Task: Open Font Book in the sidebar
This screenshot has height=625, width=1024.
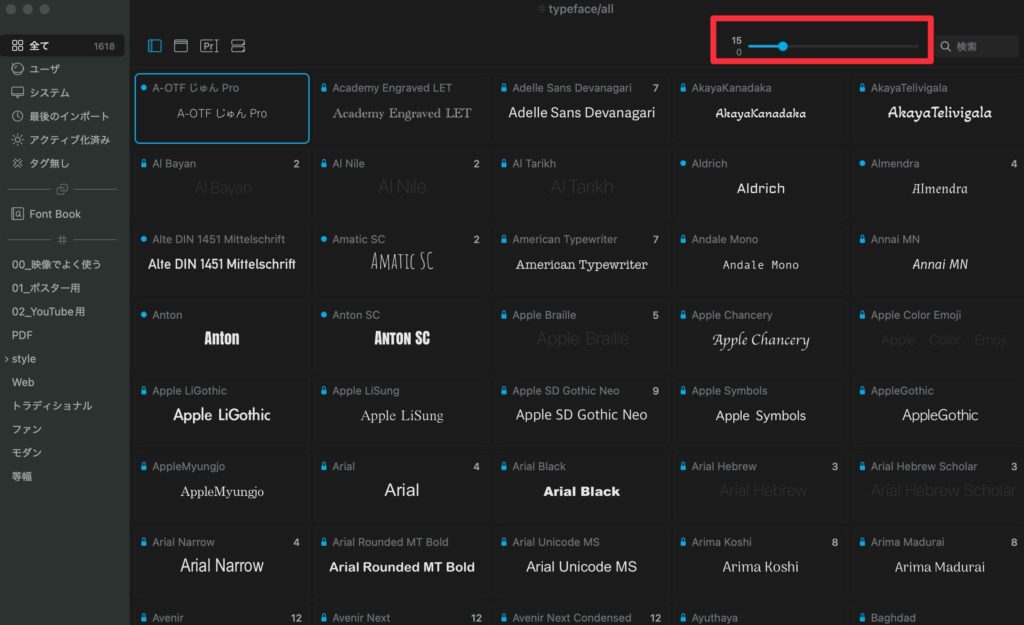Action: coord(55,214)
